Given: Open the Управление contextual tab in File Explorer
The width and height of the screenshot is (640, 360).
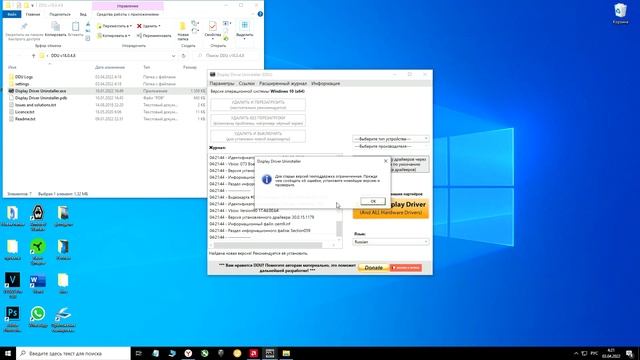Looking at the screenshot, I should pos(128,6).
